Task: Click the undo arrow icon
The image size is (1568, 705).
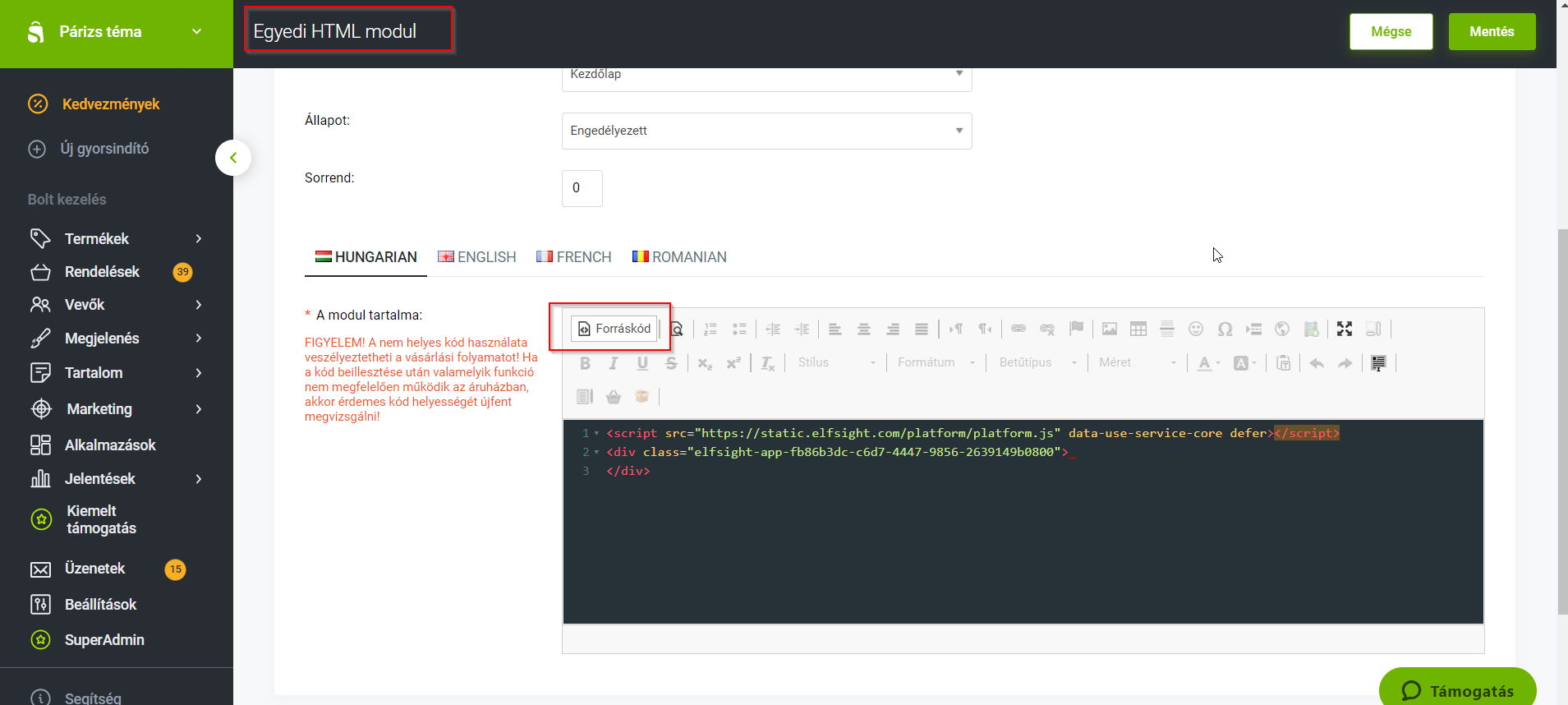Action: coord(1317,363)
